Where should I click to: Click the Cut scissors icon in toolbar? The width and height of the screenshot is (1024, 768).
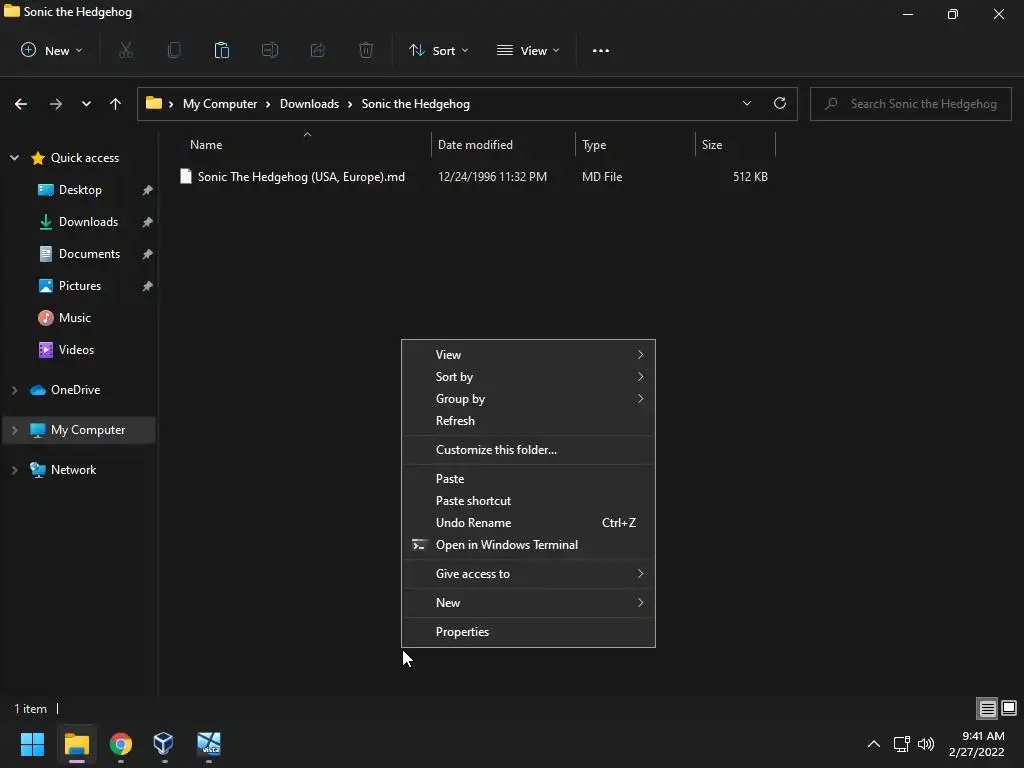tap(126, 50)
